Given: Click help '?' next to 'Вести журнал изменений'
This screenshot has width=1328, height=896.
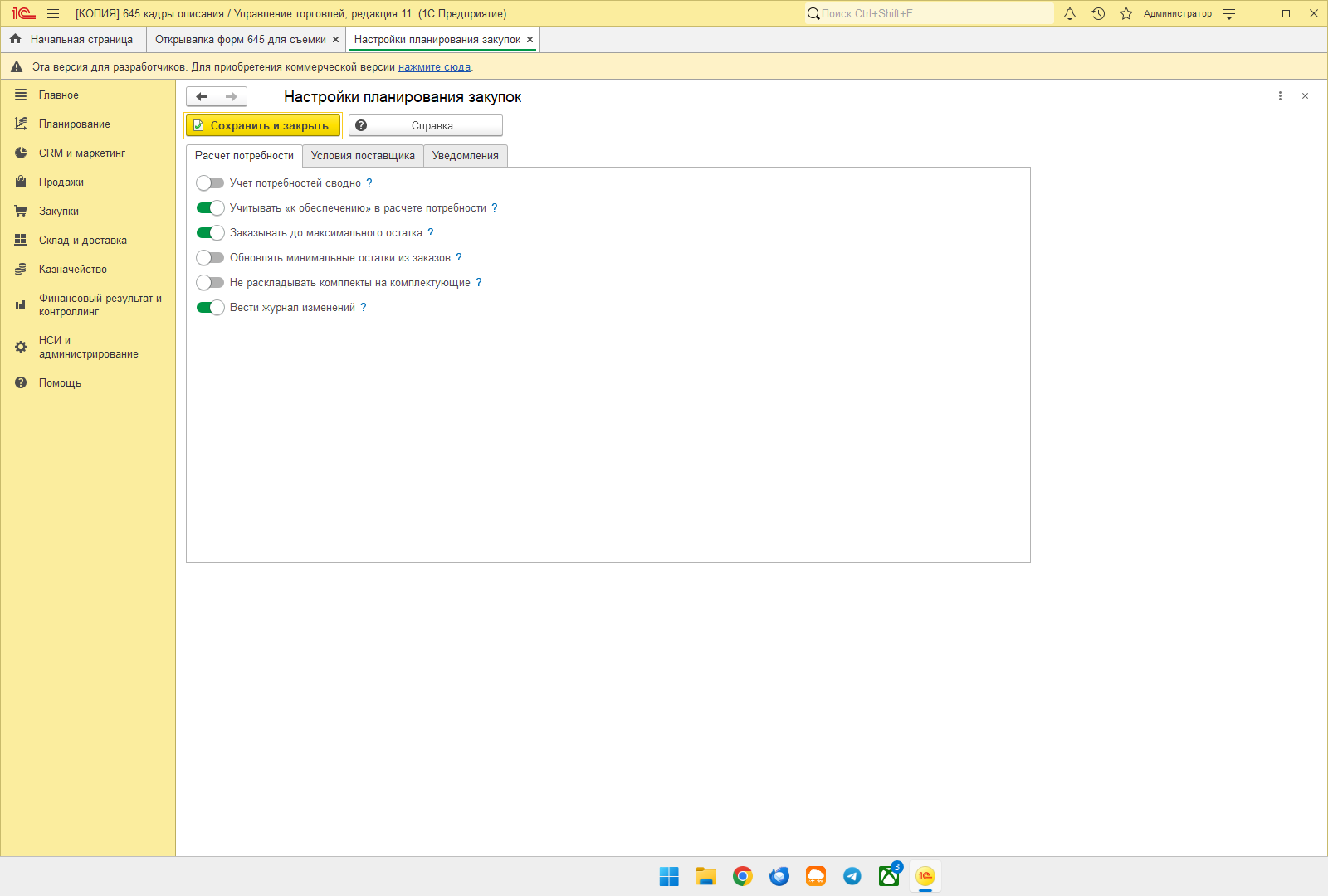Looking at the screenshot, I should (364, 308).
